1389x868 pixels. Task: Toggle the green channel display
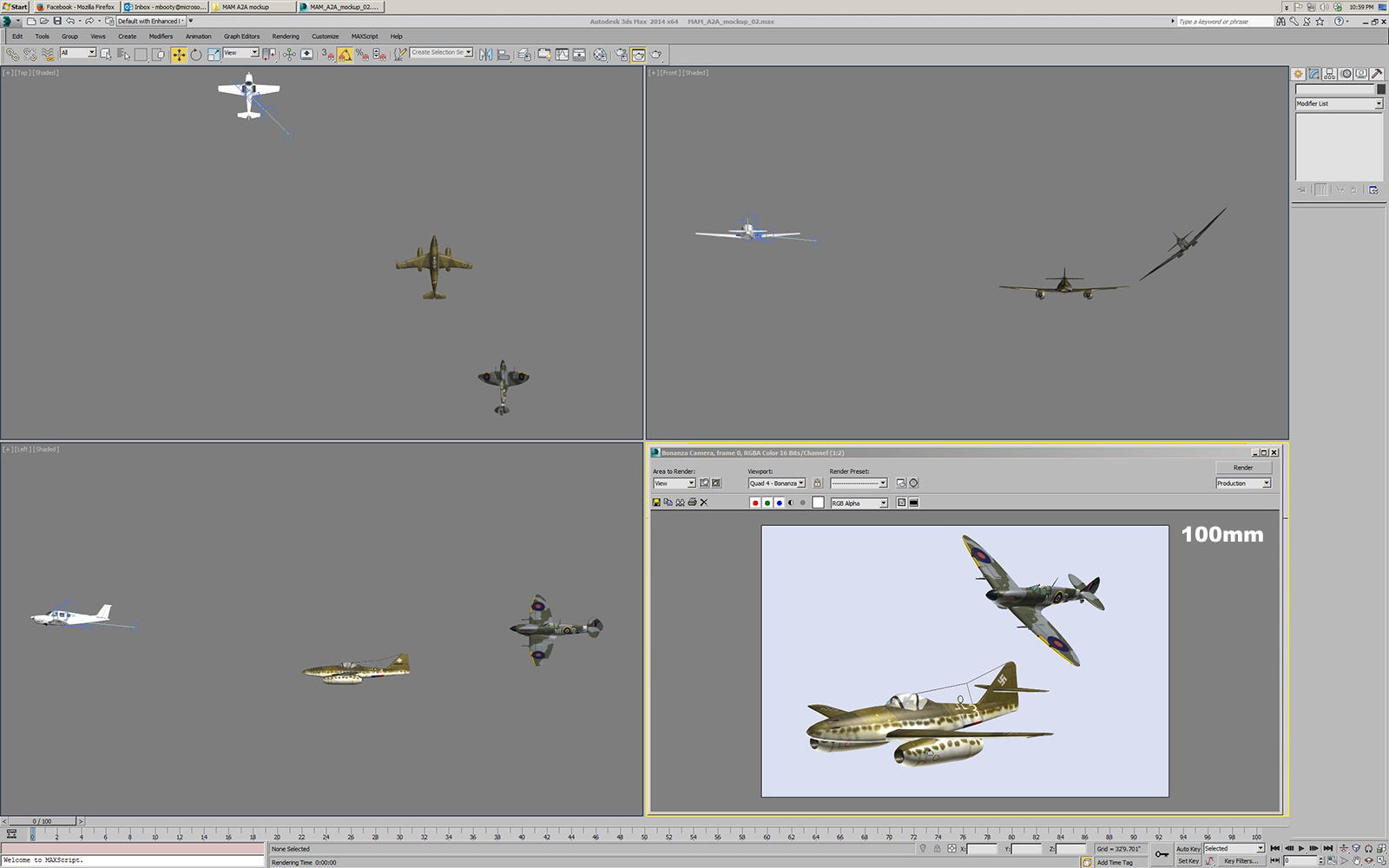(767, 503)
